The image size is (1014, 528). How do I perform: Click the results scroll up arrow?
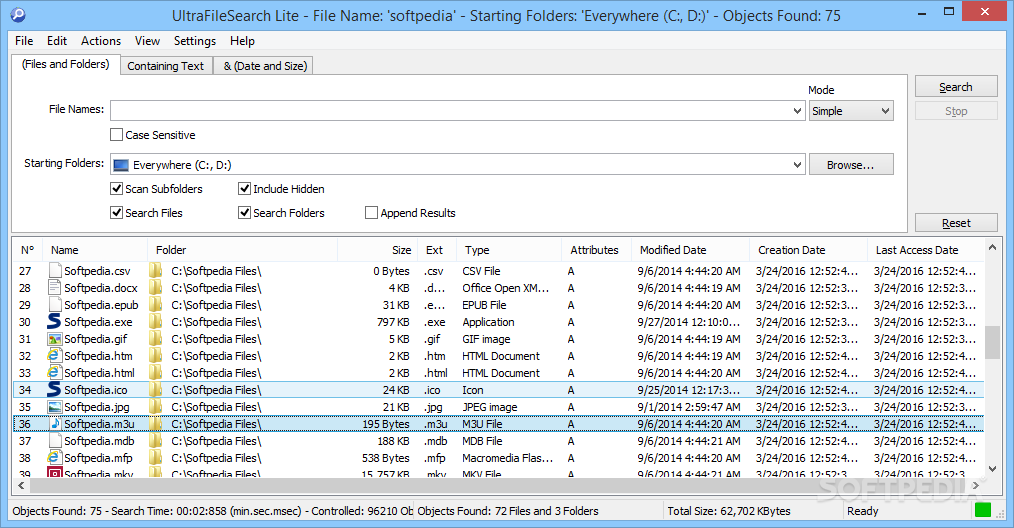coord(993,247)
